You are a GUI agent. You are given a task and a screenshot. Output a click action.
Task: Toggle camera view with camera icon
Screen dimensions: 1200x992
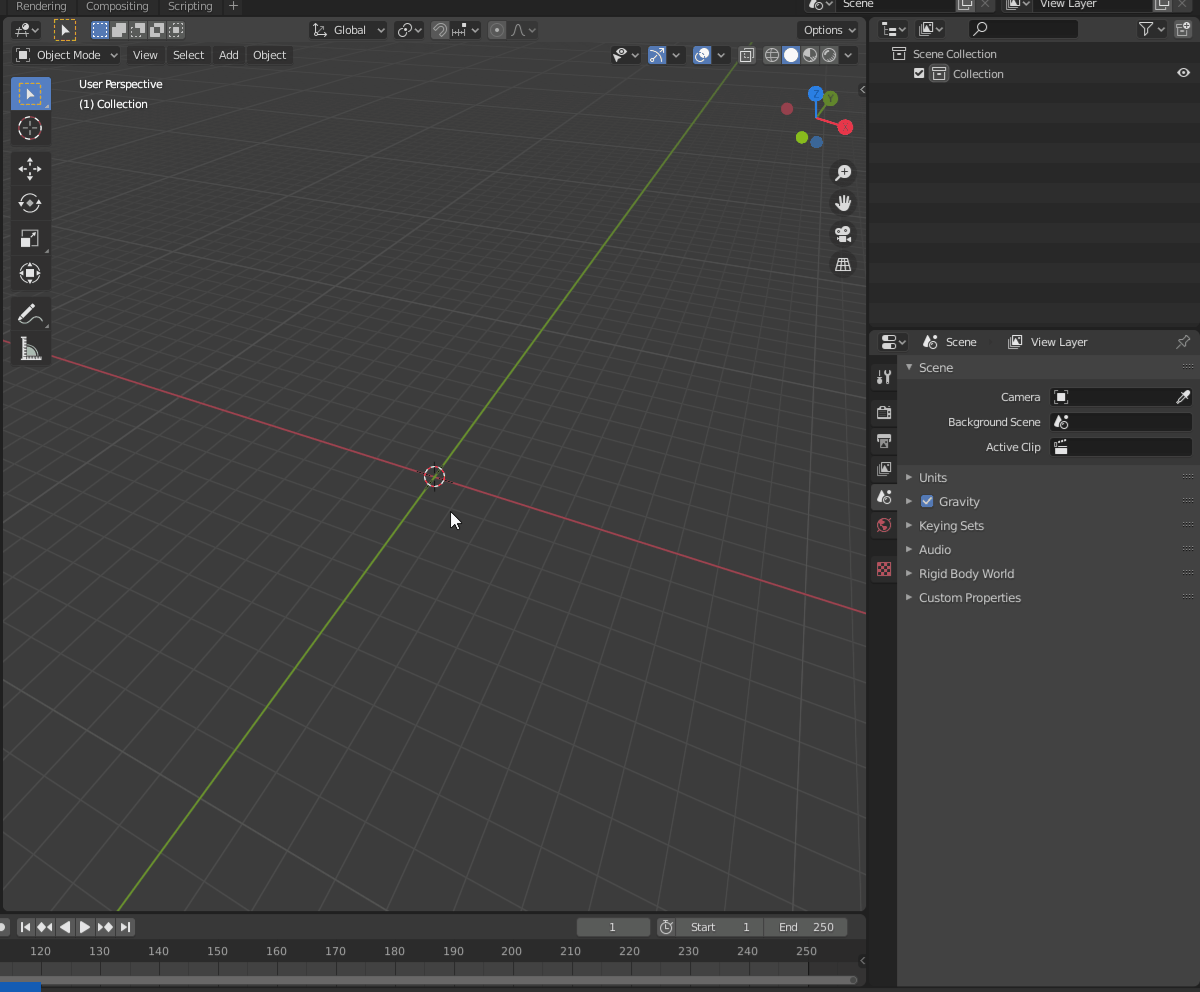[x=843, y=234]
